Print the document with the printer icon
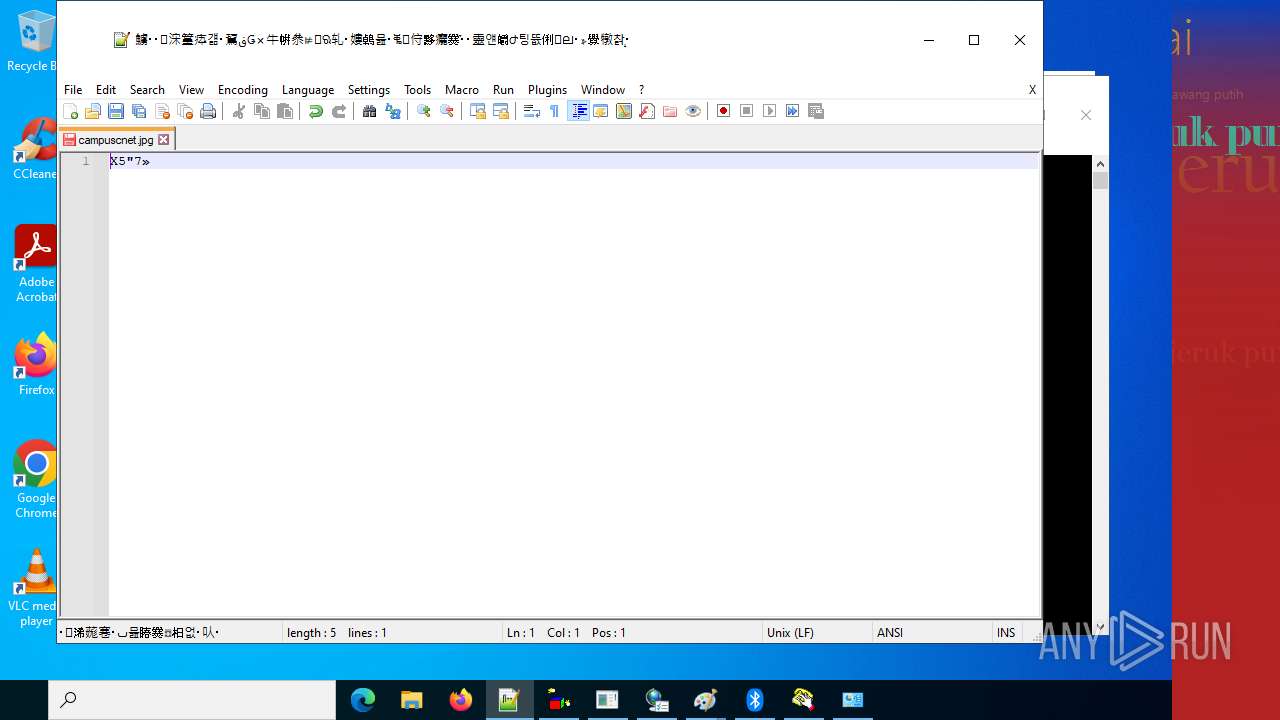The width and height of the screenshot is (1280, 720). 208,111
